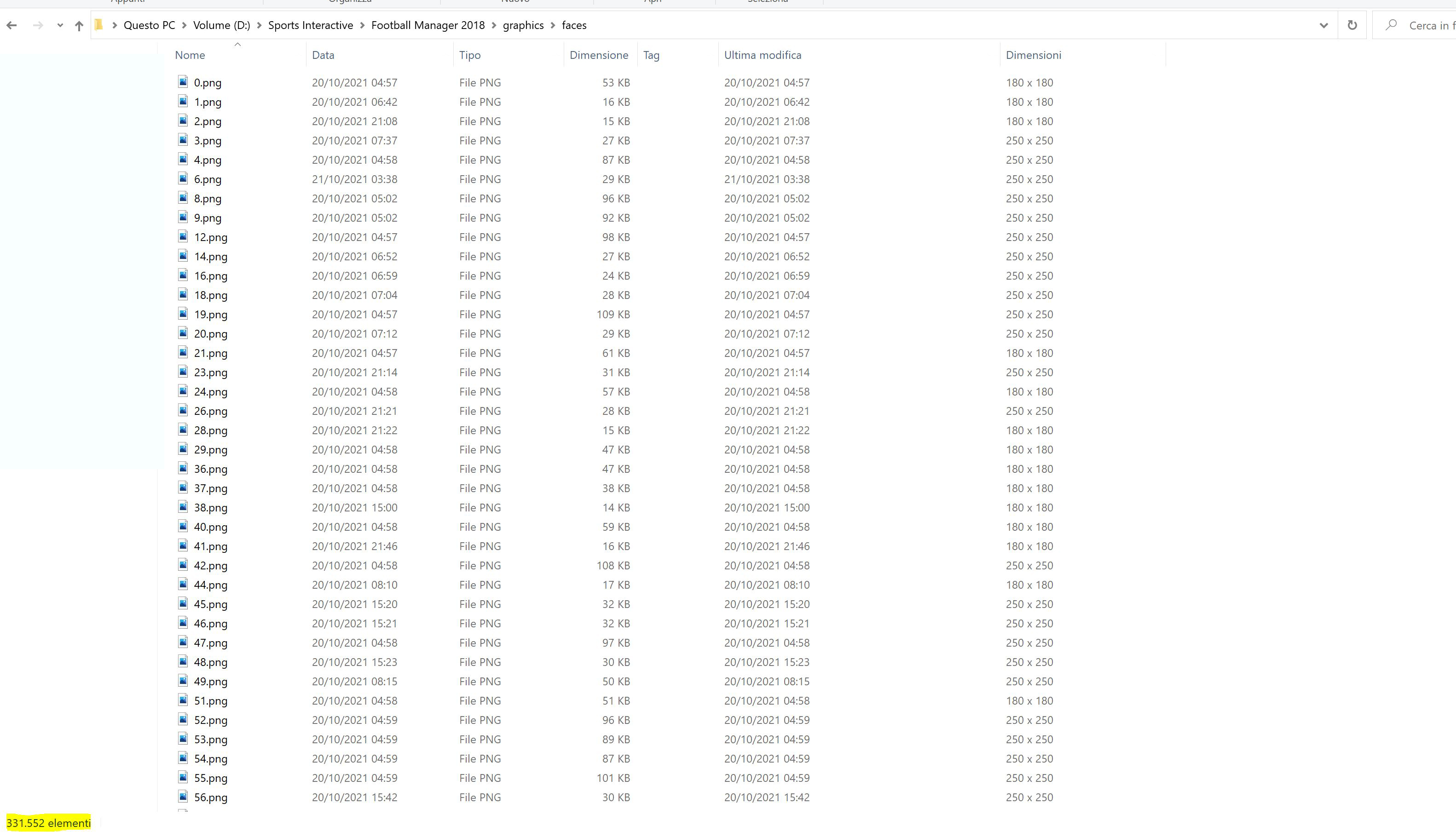Screen dimensions: 1456x832
Task: Expand chevron after 'Questo PC' breadcrumb
Action: tap(184, 25)
